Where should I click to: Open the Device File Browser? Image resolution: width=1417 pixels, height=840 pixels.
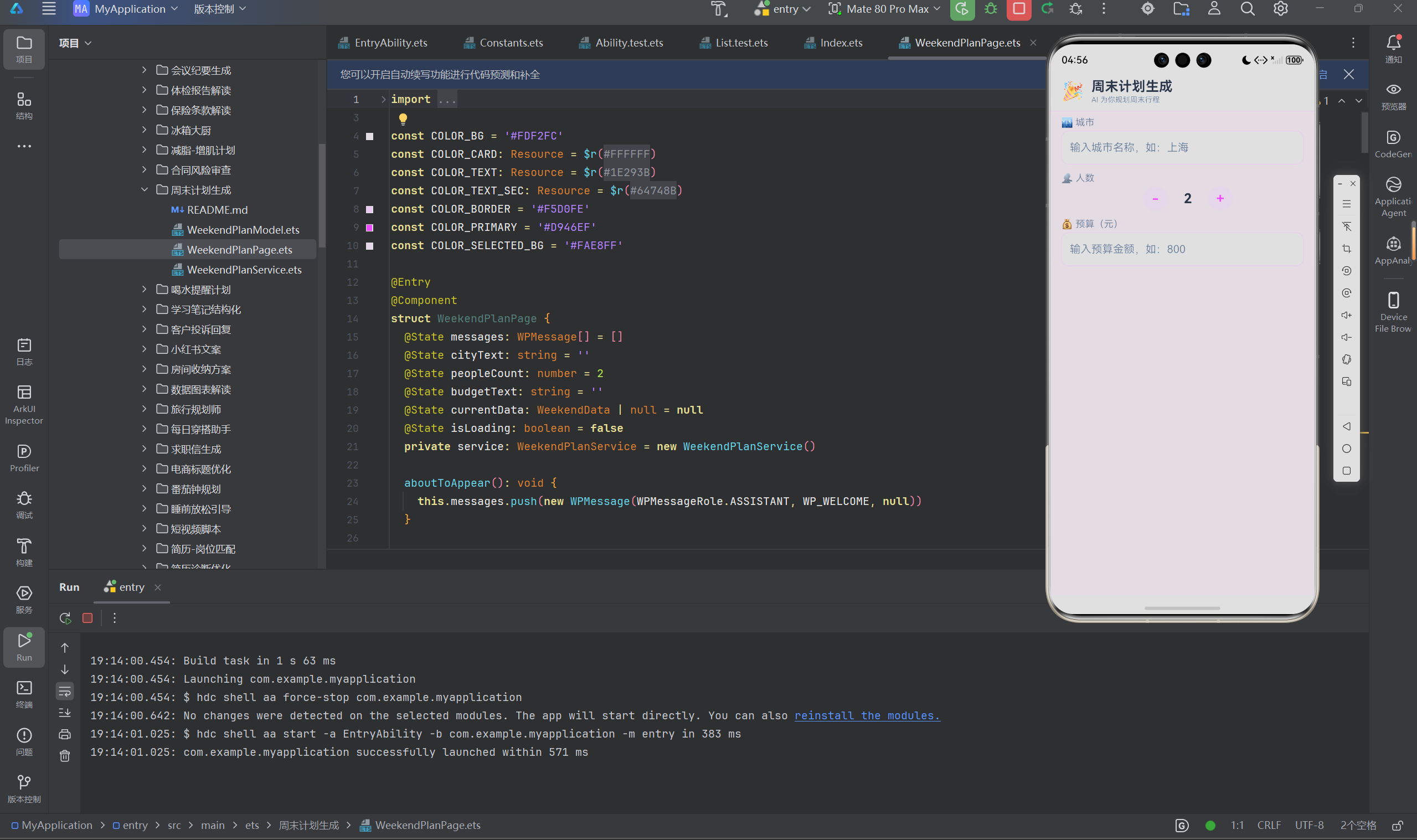pos(1393,312)
